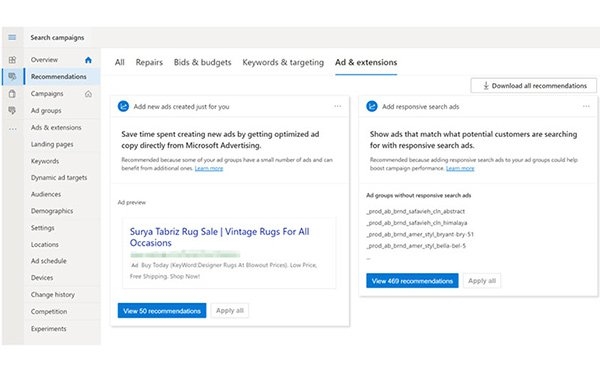Switch to the Repairs tab
Screen dimensions: 600x375
coord(149,62)
